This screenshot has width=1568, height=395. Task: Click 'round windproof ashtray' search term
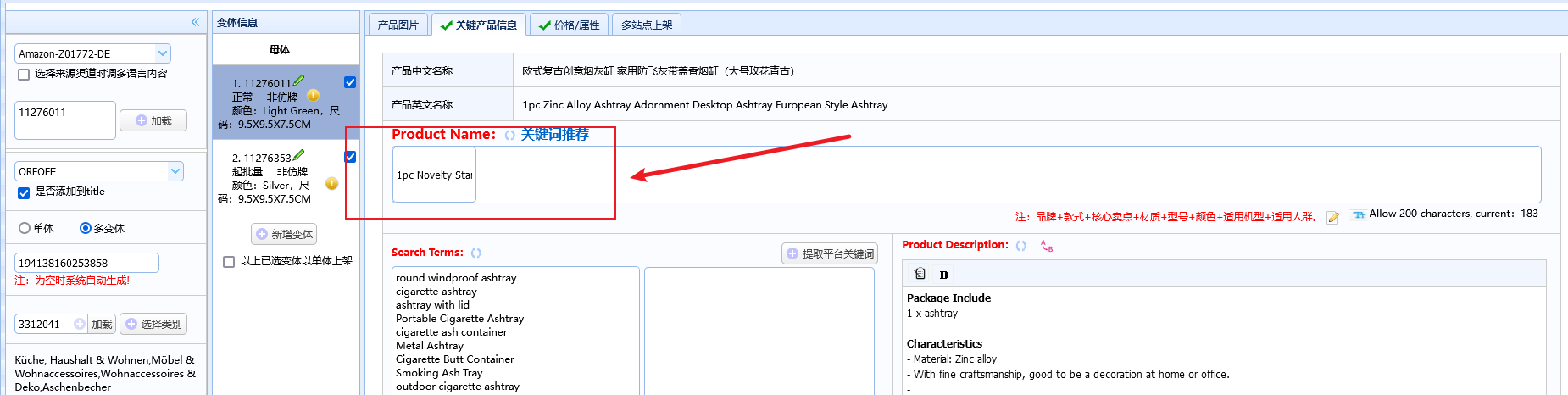[x=456, y=278]
